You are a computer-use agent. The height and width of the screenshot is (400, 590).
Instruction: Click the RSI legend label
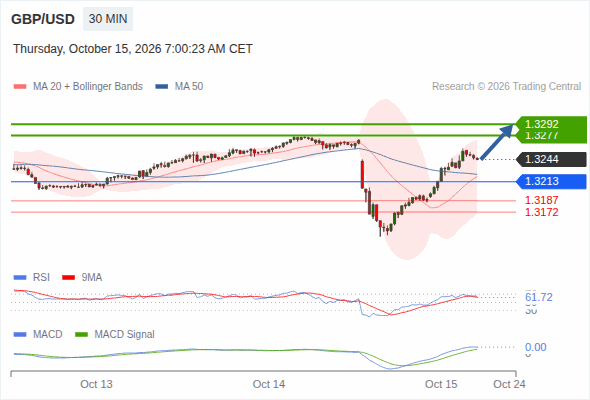click(41, 278)
